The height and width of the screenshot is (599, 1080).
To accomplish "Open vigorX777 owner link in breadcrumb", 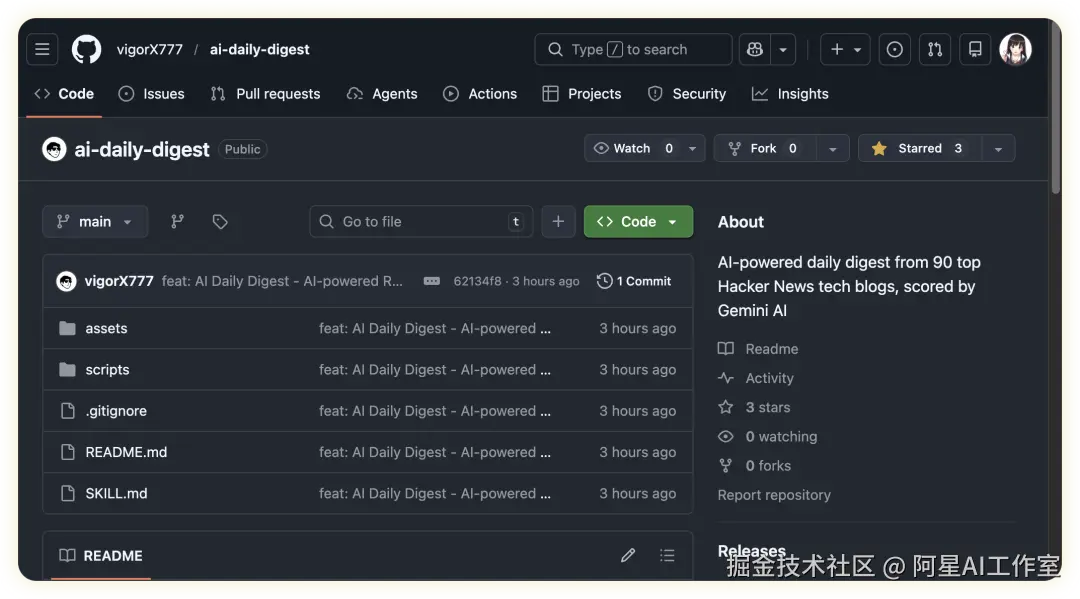I will coord(149,50).
